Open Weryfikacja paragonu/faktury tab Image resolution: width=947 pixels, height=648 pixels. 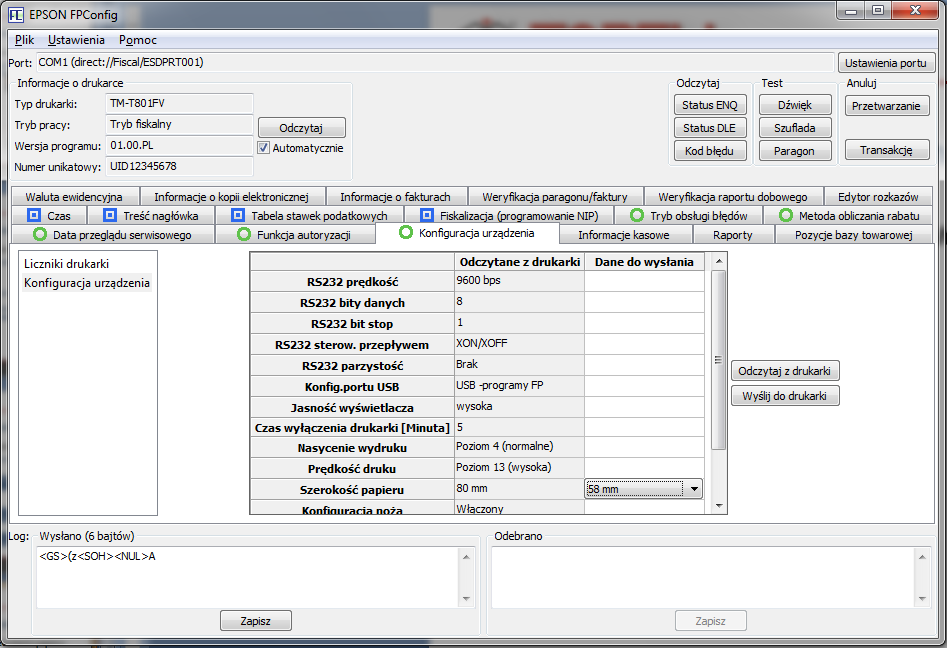click(554, 197)
